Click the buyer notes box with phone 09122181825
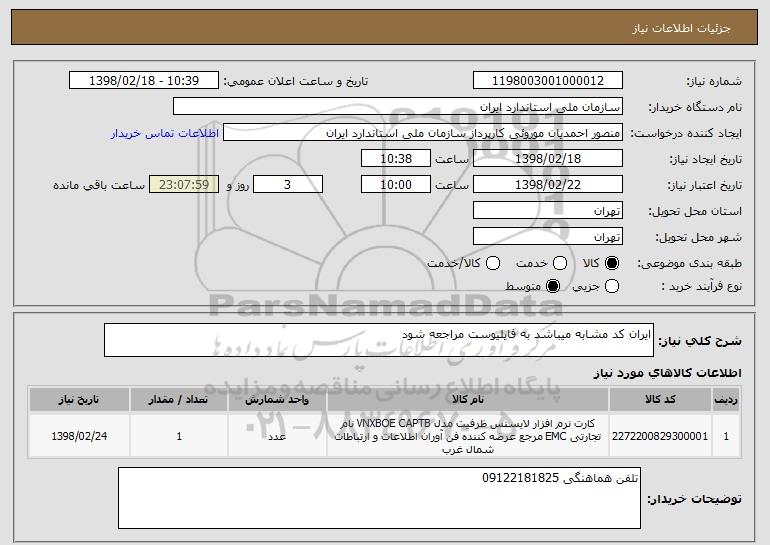Screen dimensions: 770x545 click(379, 498)
